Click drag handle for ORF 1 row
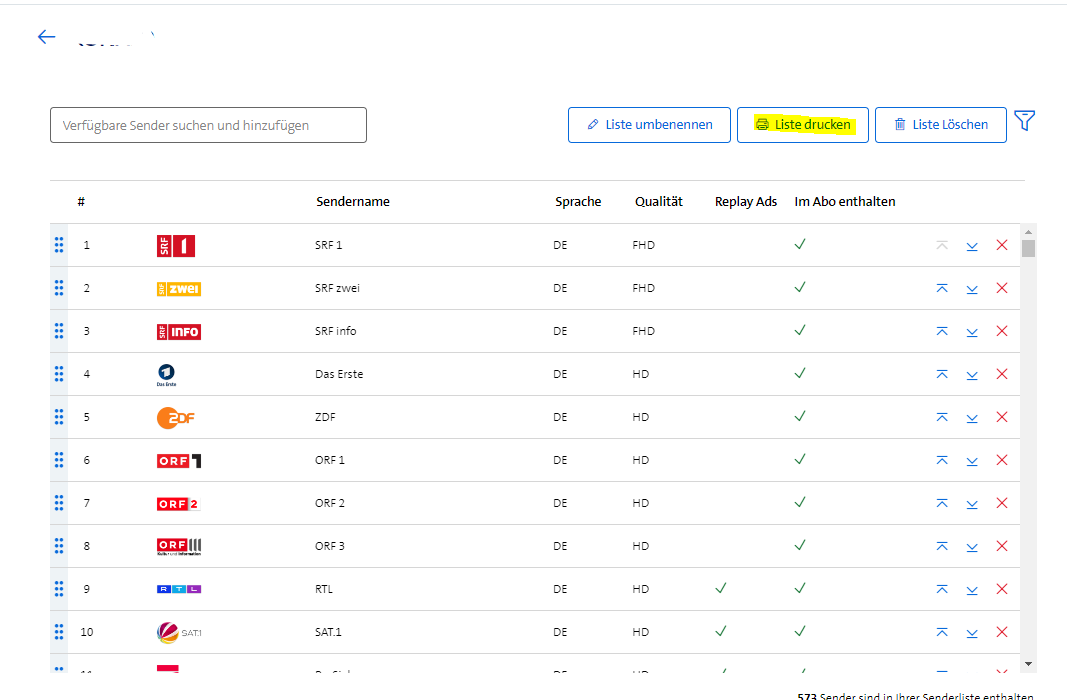 pos(59,460)
